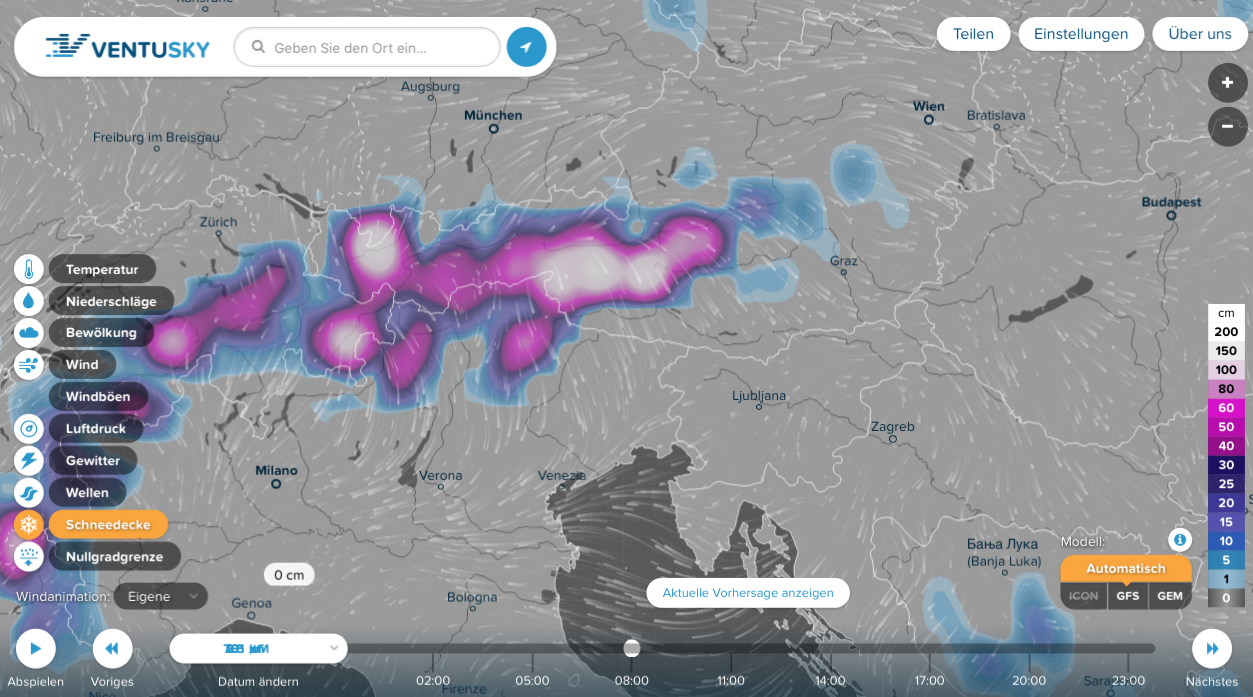Open the Wellen waves icon
Image resolution: width=1253 pixels, height=697 pixels.
coord(28,492)
